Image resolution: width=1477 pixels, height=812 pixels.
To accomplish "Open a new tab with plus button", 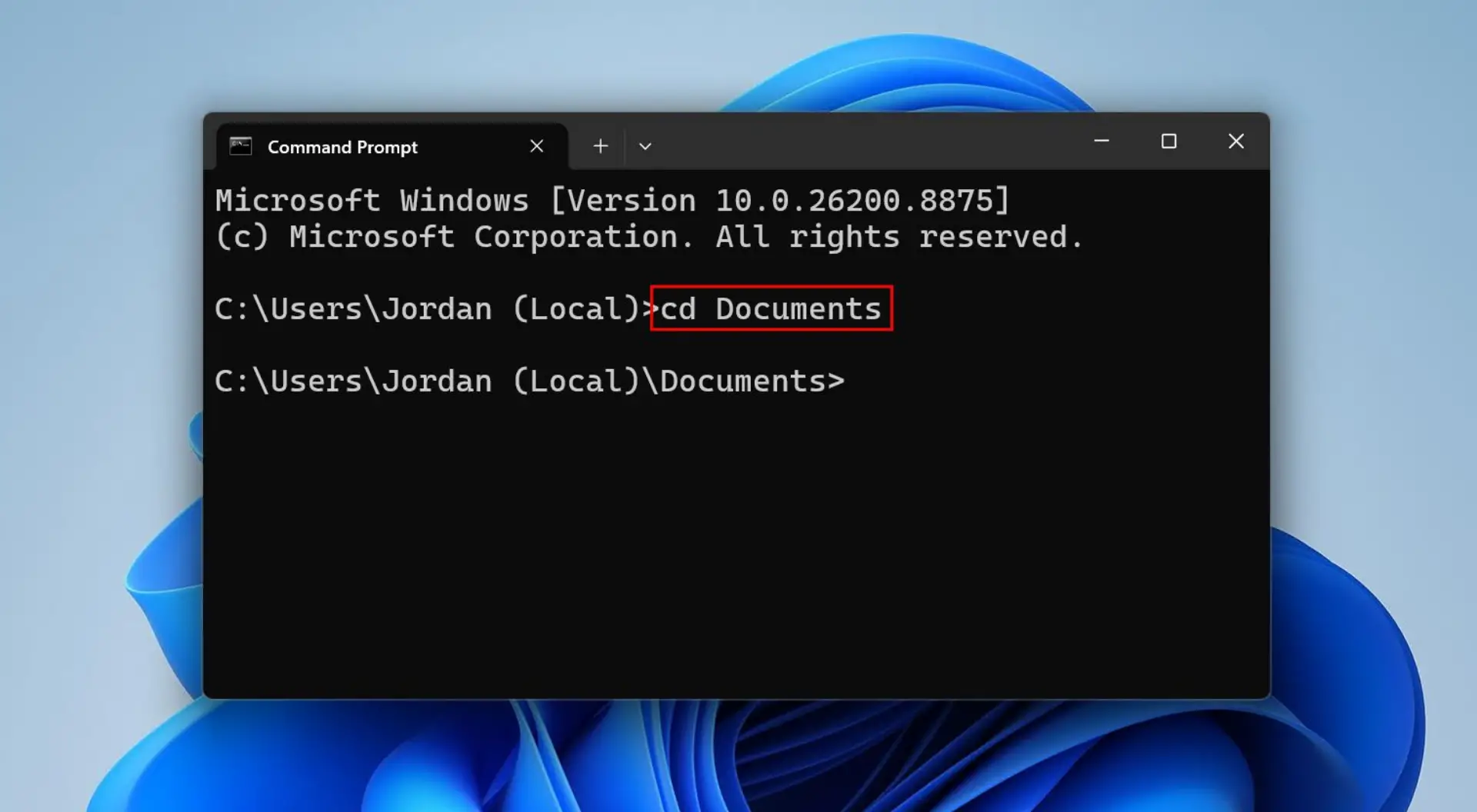I will pyautogui.click(x=601, y=146).
